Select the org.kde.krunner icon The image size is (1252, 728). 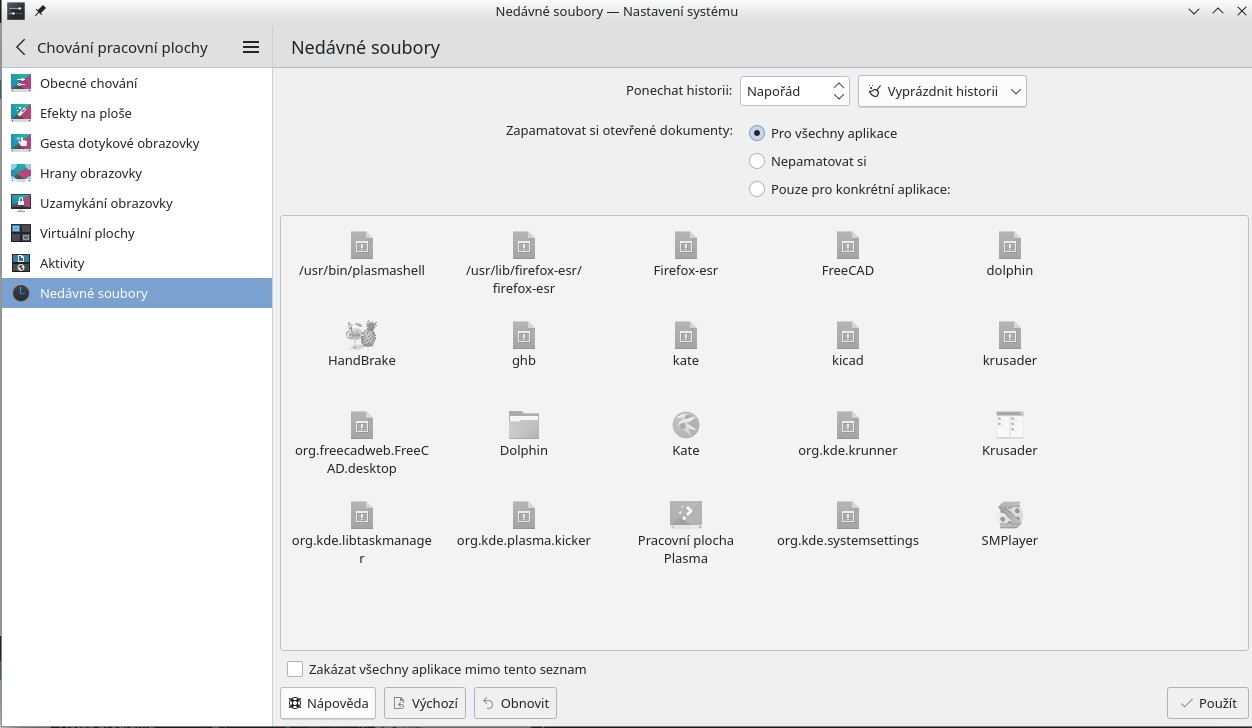click(x=848, y=424)
